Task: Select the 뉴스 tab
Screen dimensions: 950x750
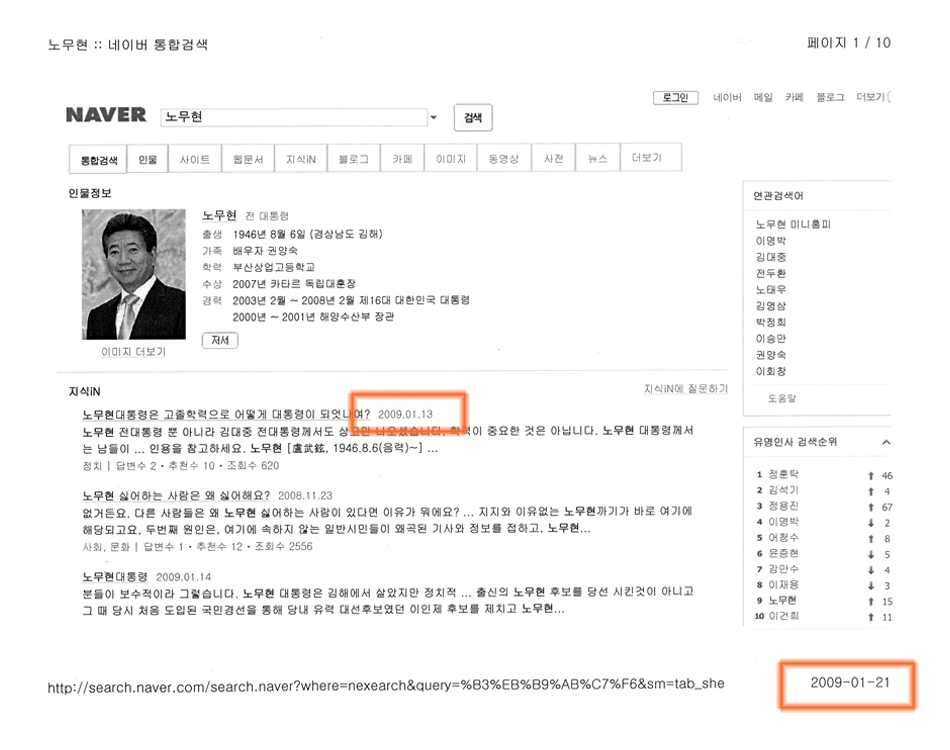Action: [x=597, y=159]
